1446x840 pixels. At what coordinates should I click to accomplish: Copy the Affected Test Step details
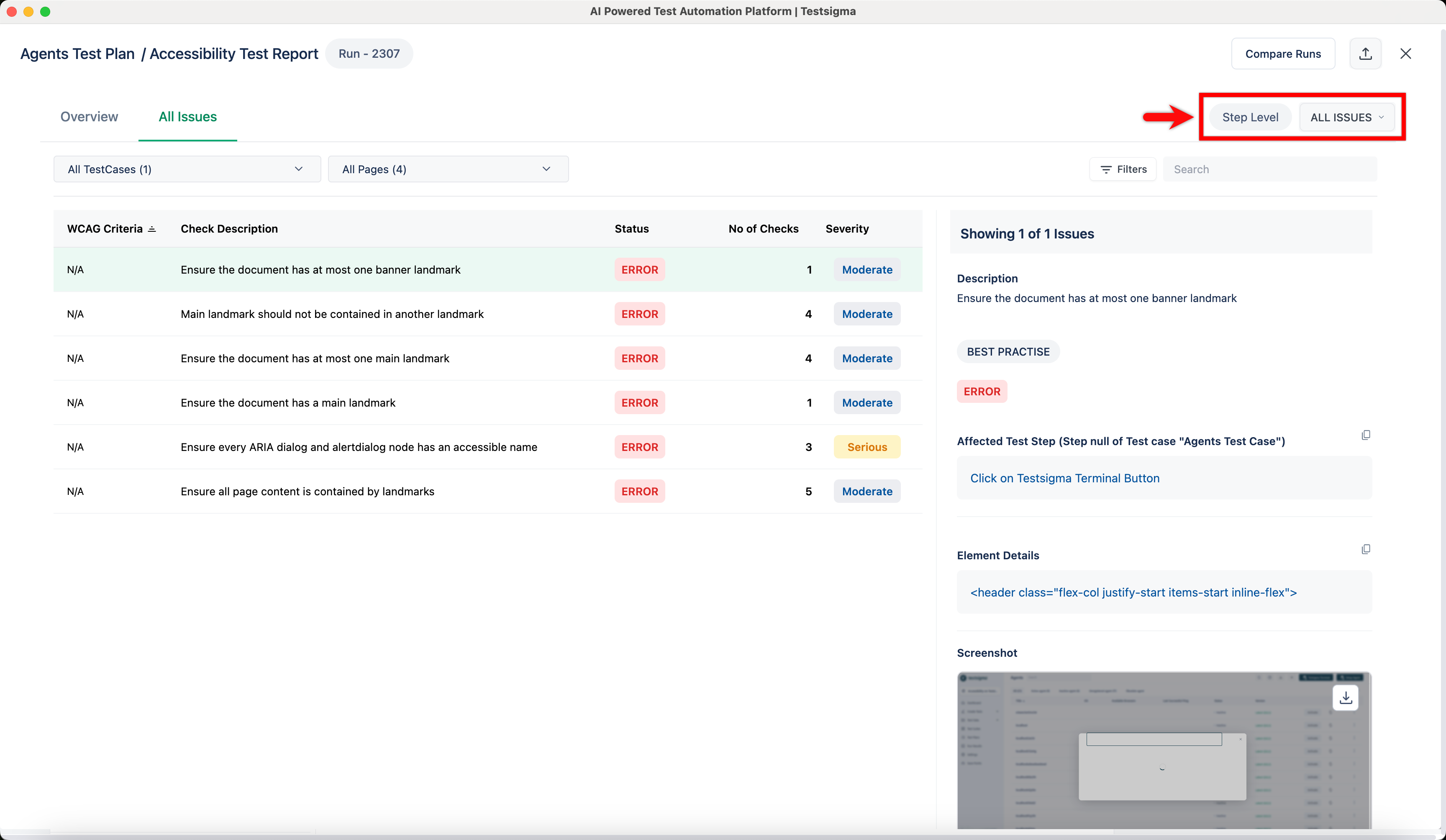point(1366,434)
